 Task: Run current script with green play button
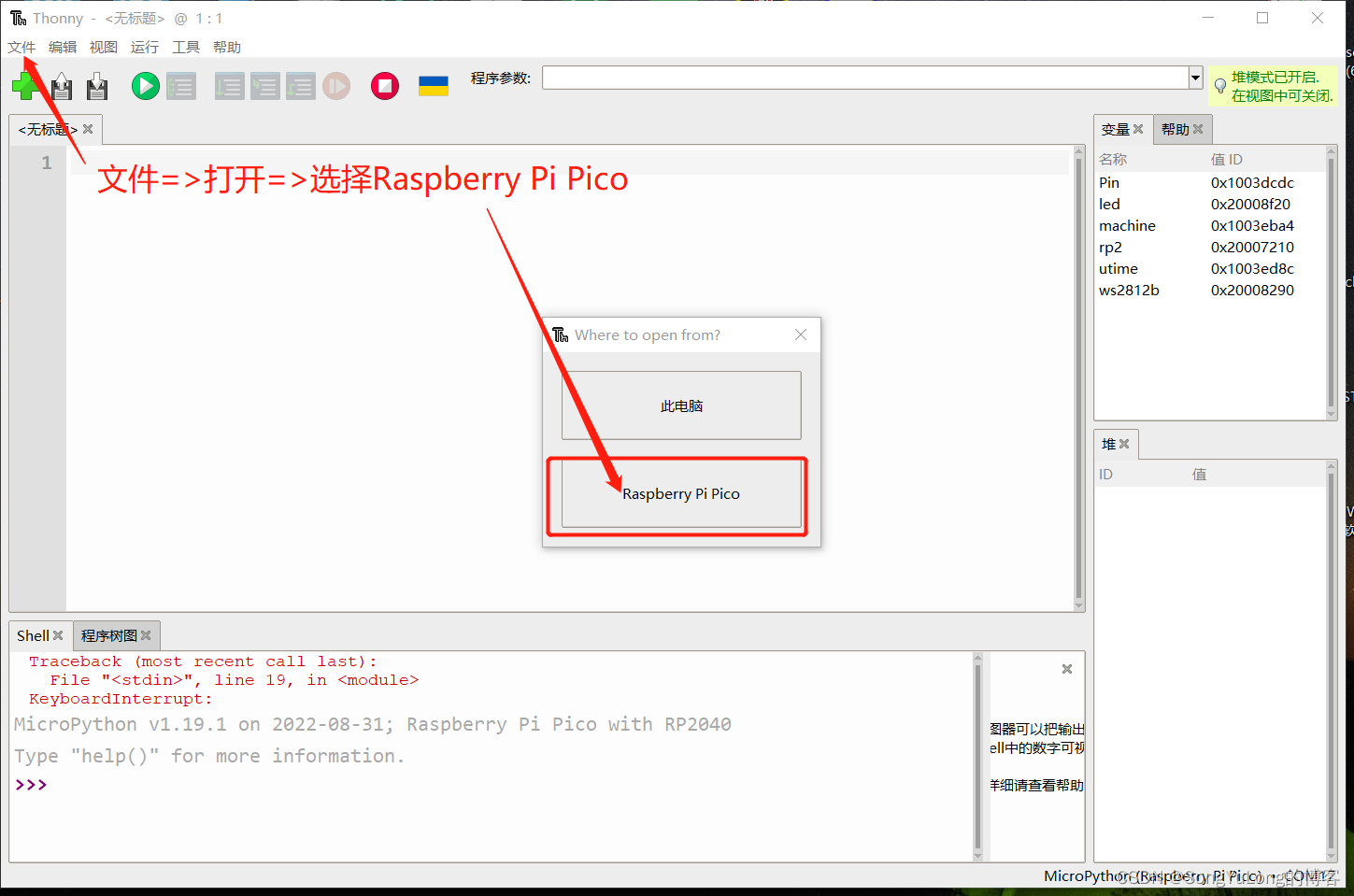[145, 86]
